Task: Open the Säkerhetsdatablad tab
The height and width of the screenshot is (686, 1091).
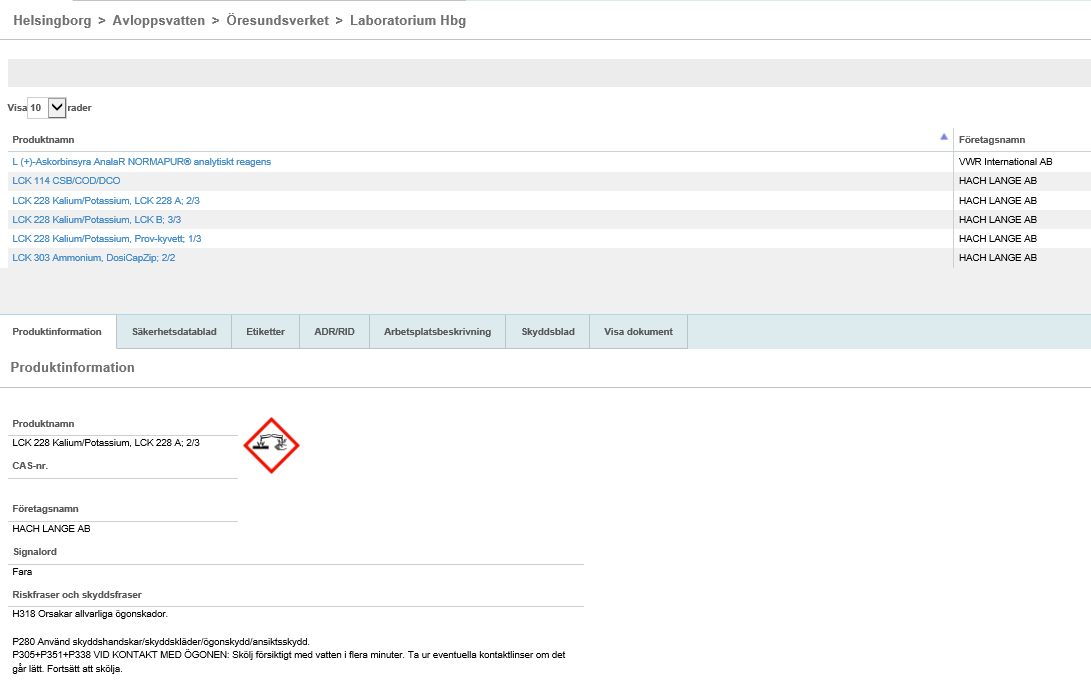Action: tap(174, 332)
